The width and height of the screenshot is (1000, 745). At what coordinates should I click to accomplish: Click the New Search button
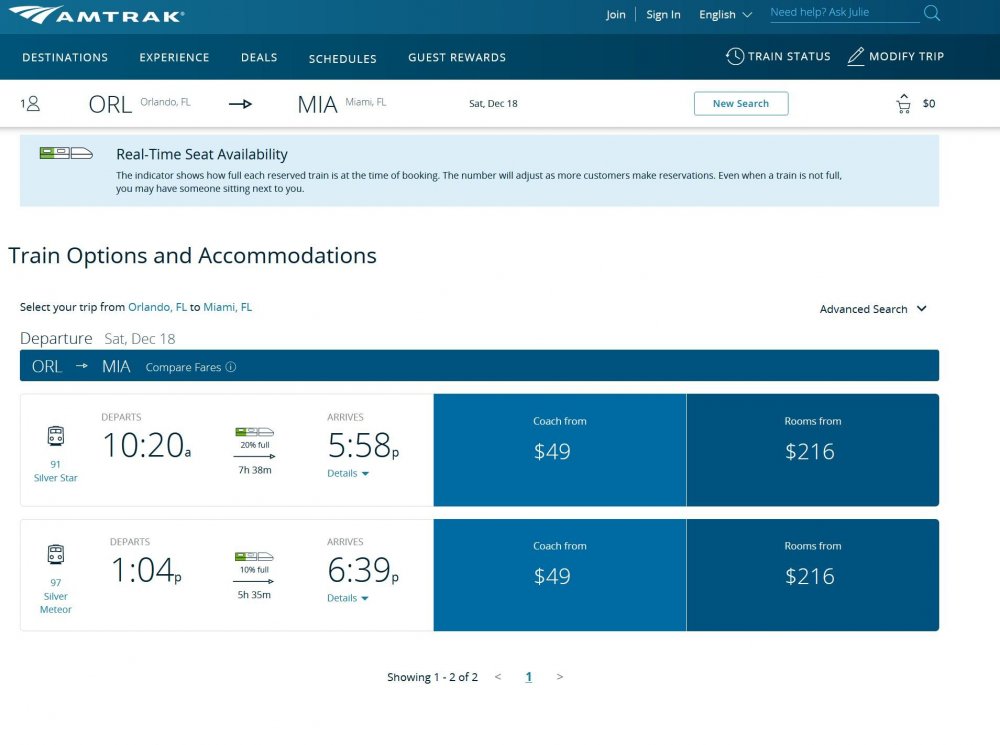(x=741, y=103)
